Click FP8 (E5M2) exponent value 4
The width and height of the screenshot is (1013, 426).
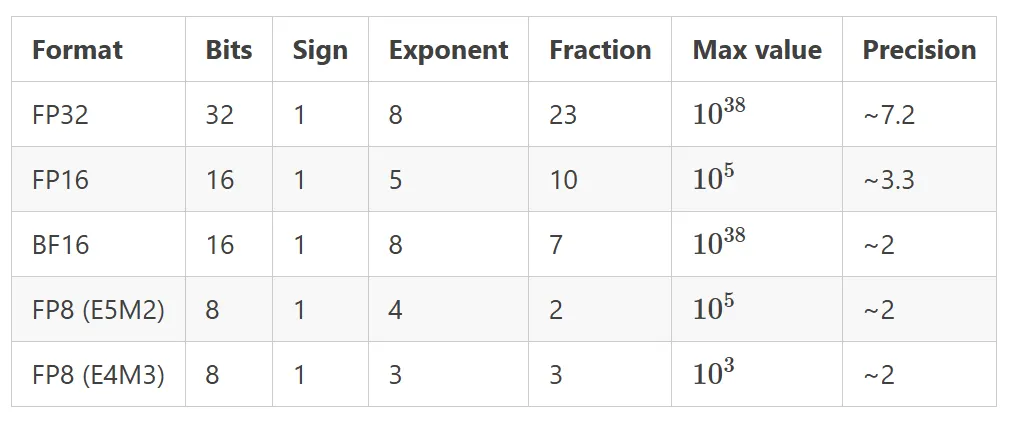[x=395, y=310]
